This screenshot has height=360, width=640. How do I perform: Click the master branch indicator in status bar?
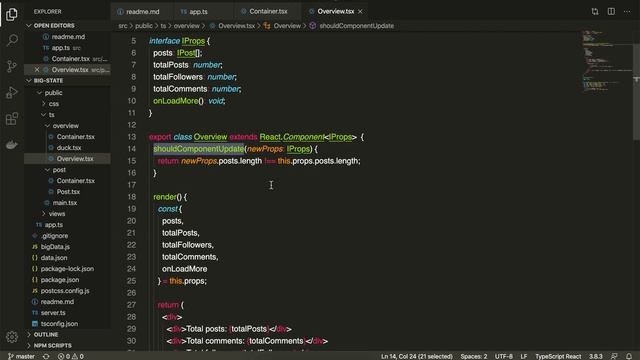tap(21, 356)
